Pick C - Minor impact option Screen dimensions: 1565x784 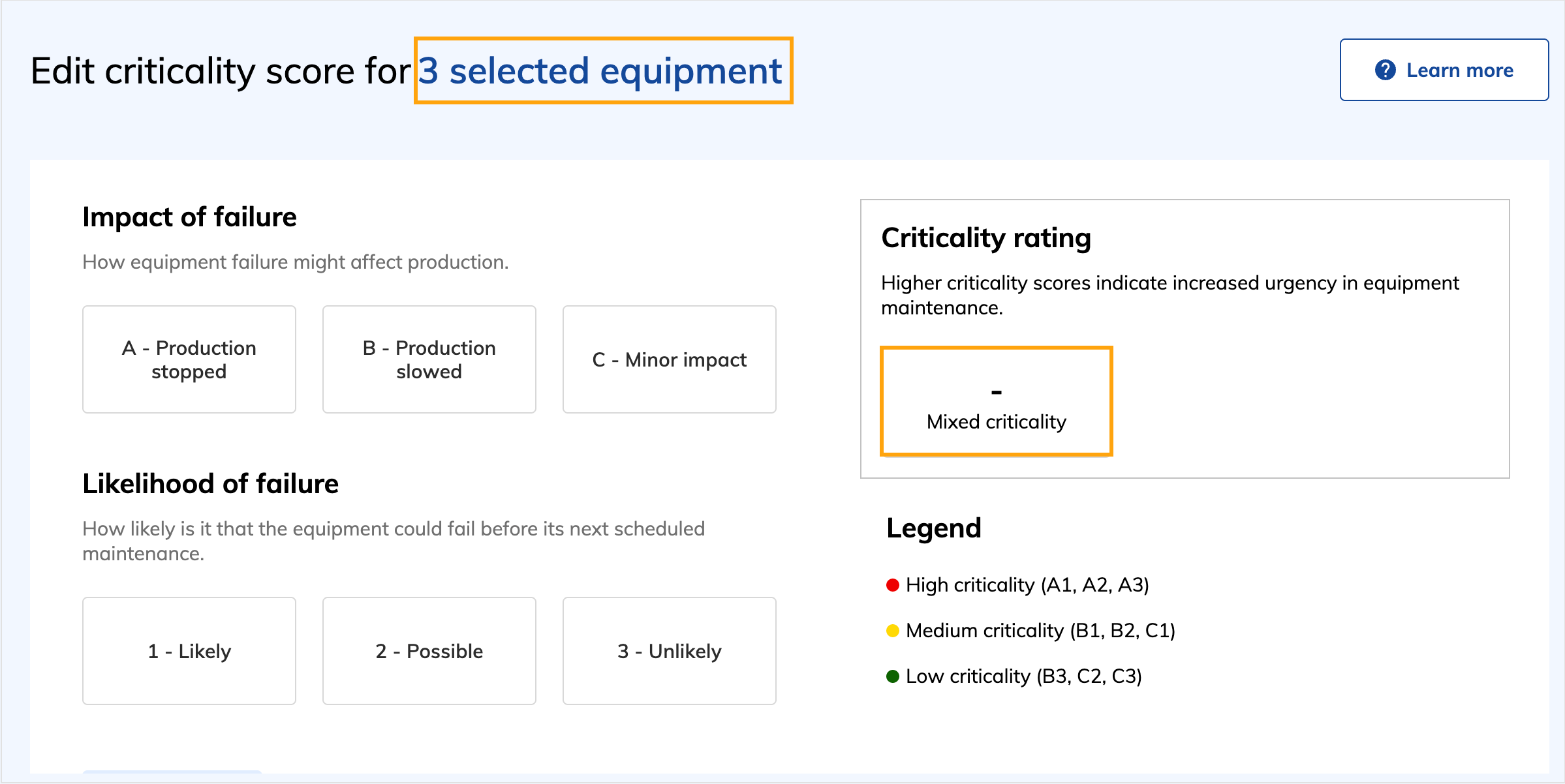(x=669, y=359)
